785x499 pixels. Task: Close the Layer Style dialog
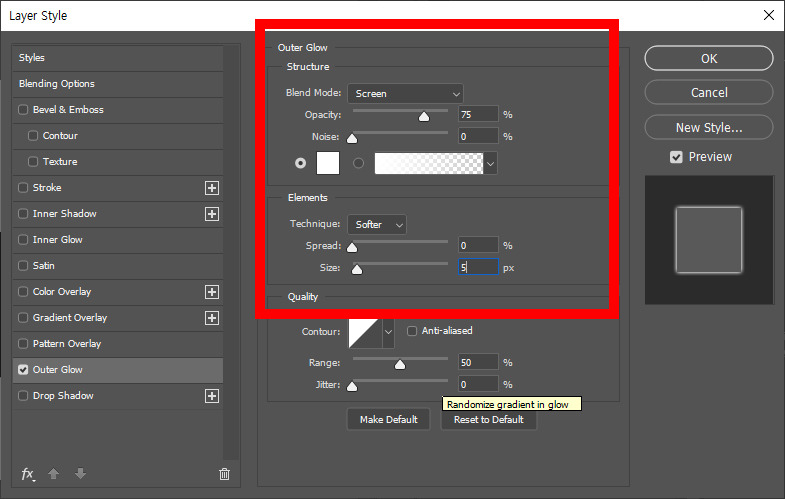click(x=769, y=15)
